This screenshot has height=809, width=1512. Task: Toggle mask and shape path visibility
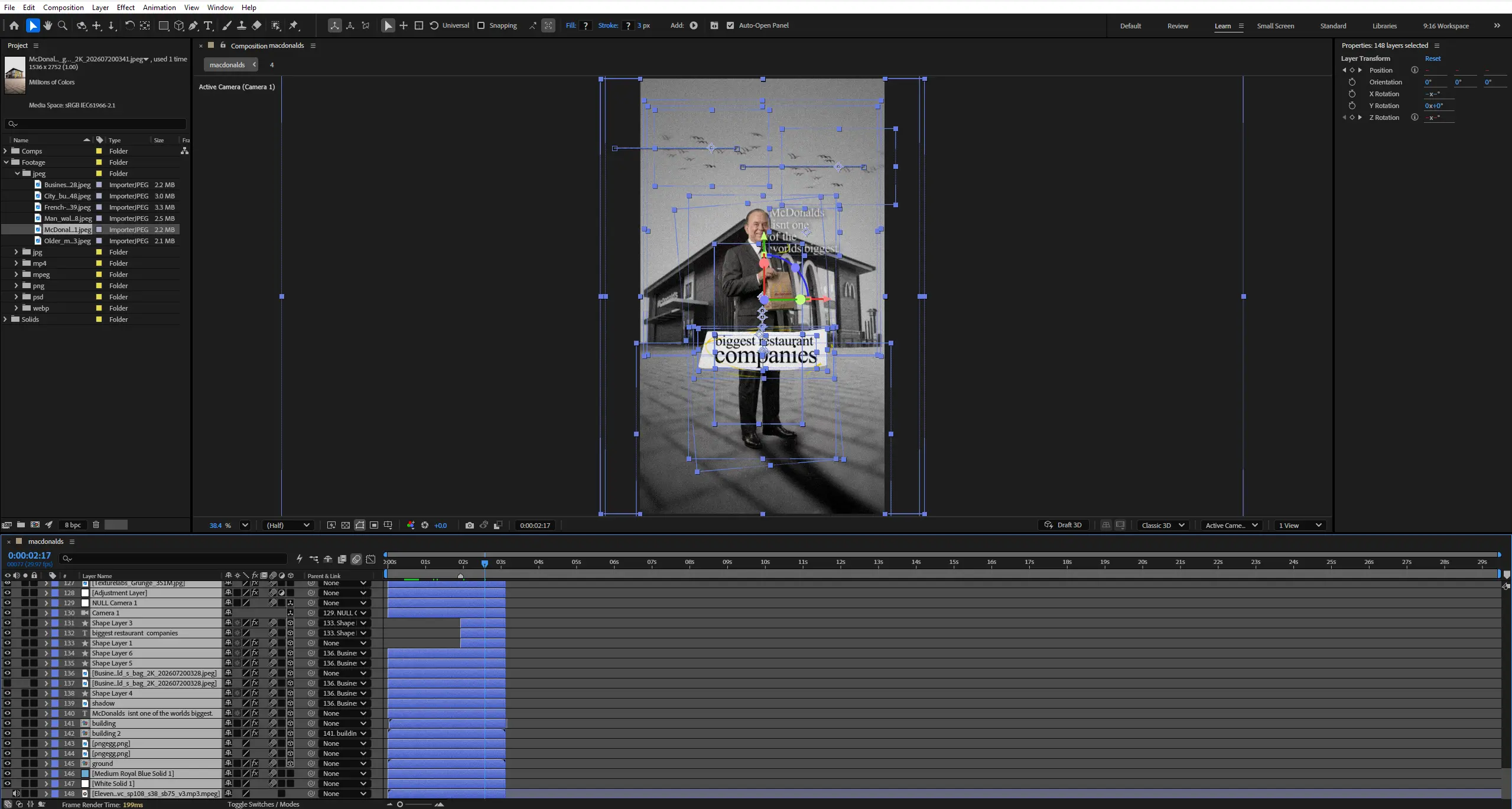point(360,525)
